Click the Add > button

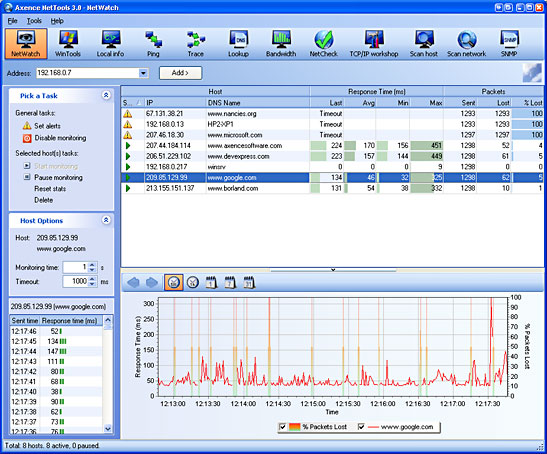180,73
